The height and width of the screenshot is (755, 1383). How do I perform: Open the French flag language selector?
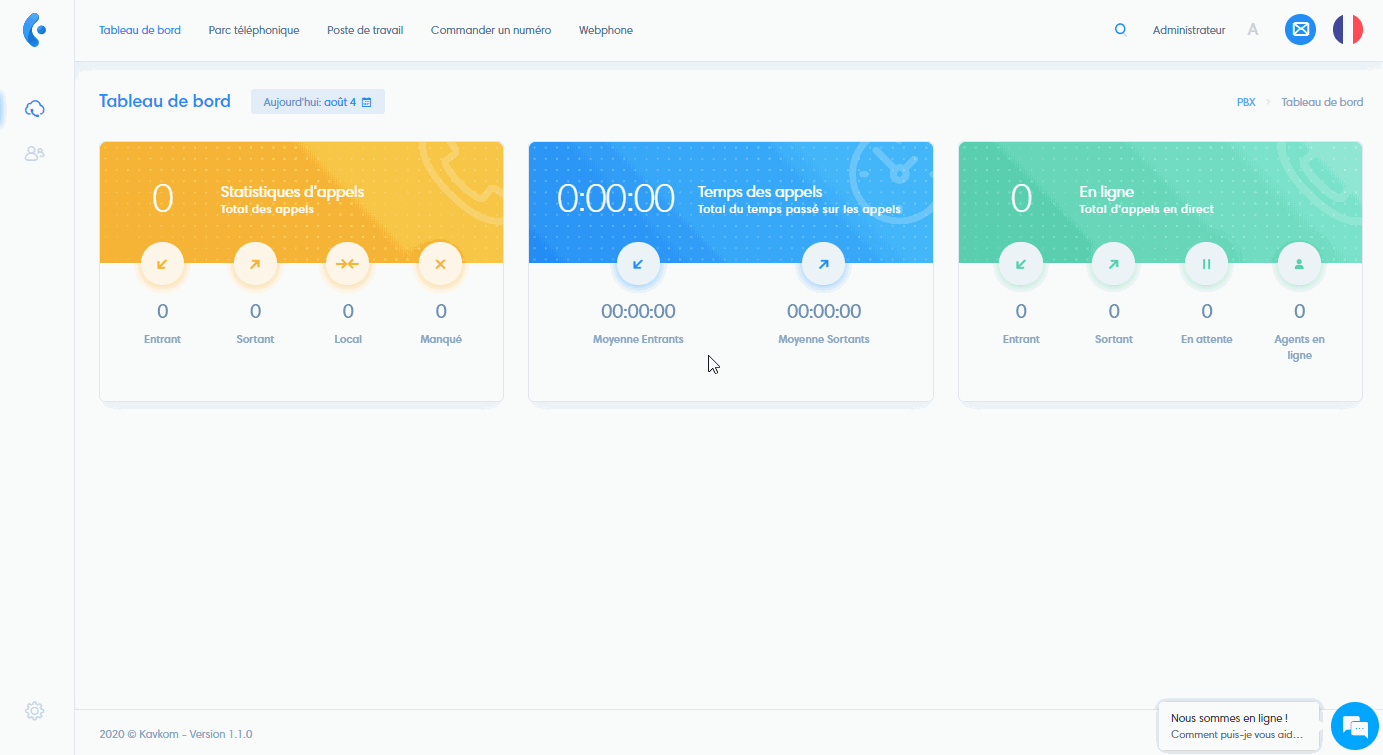[x=1347, y=30]
